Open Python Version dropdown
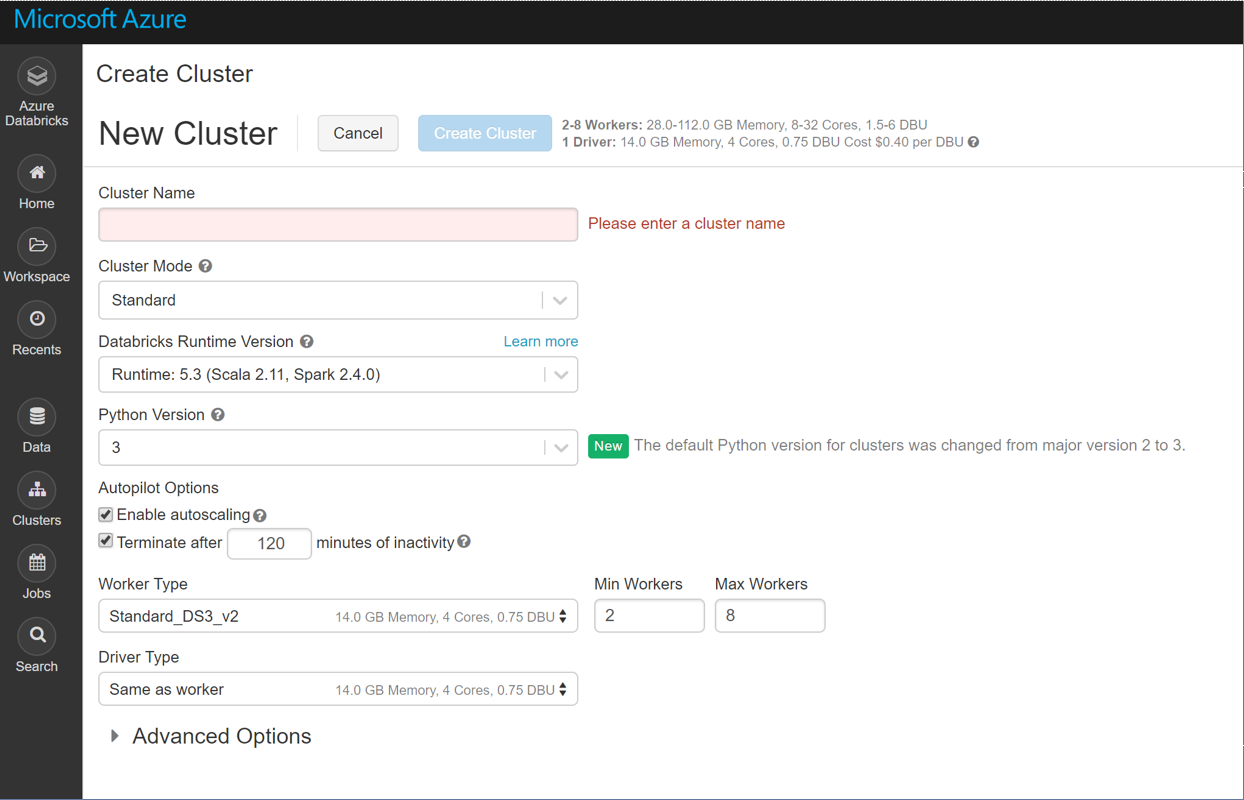 coord(338,447)
